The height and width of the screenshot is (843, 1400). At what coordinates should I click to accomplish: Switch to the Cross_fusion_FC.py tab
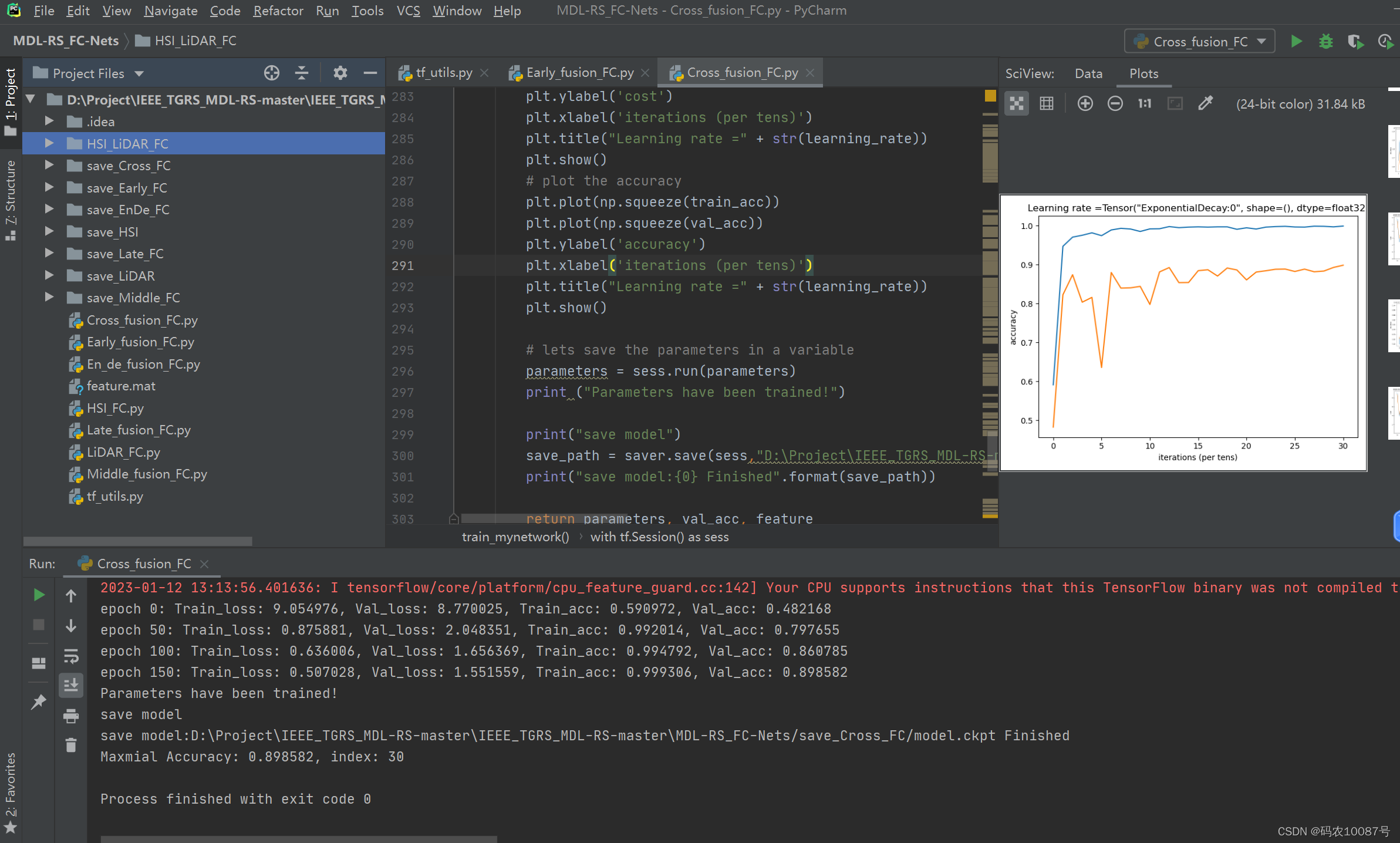point(740,72)
